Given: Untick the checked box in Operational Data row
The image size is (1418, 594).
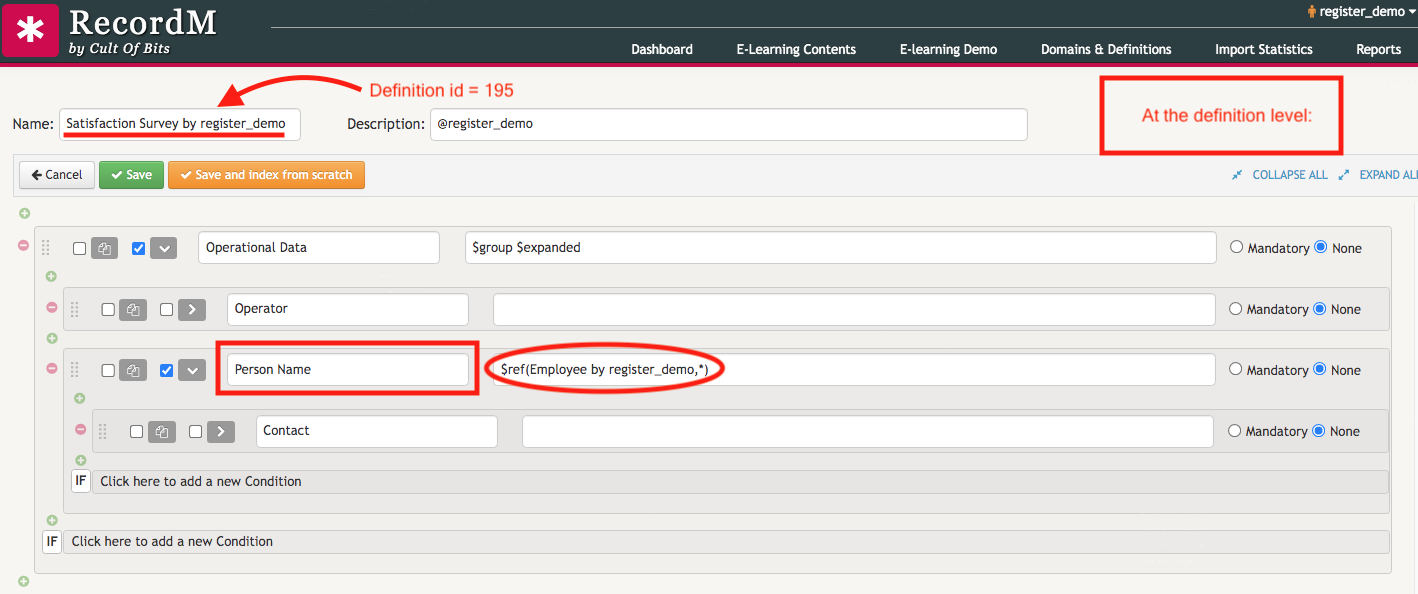Looking at the screenshot, I should [138, 249].
